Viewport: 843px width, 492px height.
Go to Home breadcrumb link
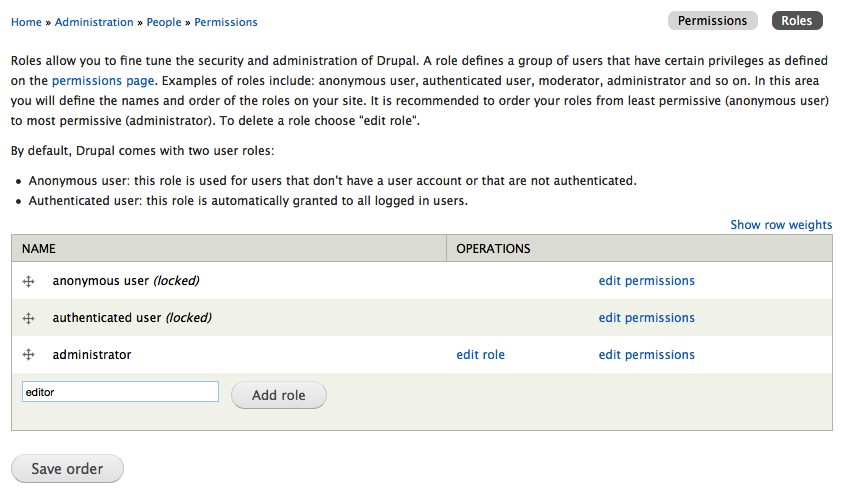(26, 22)
